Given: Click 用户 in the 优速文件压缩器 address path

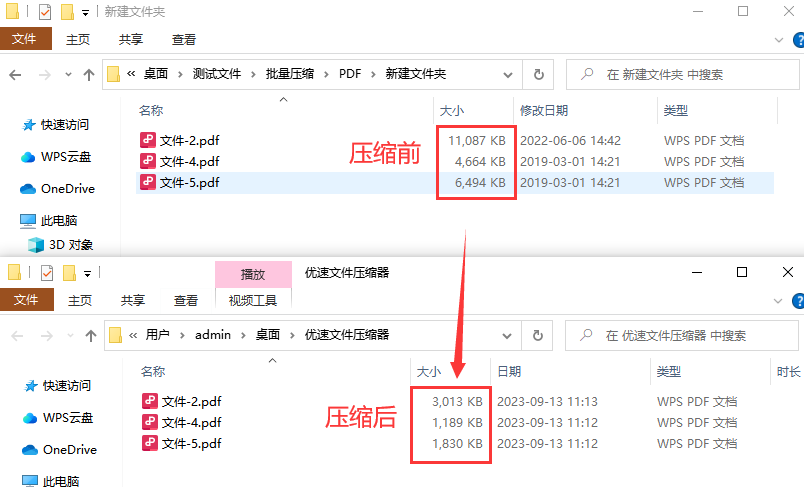Looking at the screenshot, I should click(157, 335).
